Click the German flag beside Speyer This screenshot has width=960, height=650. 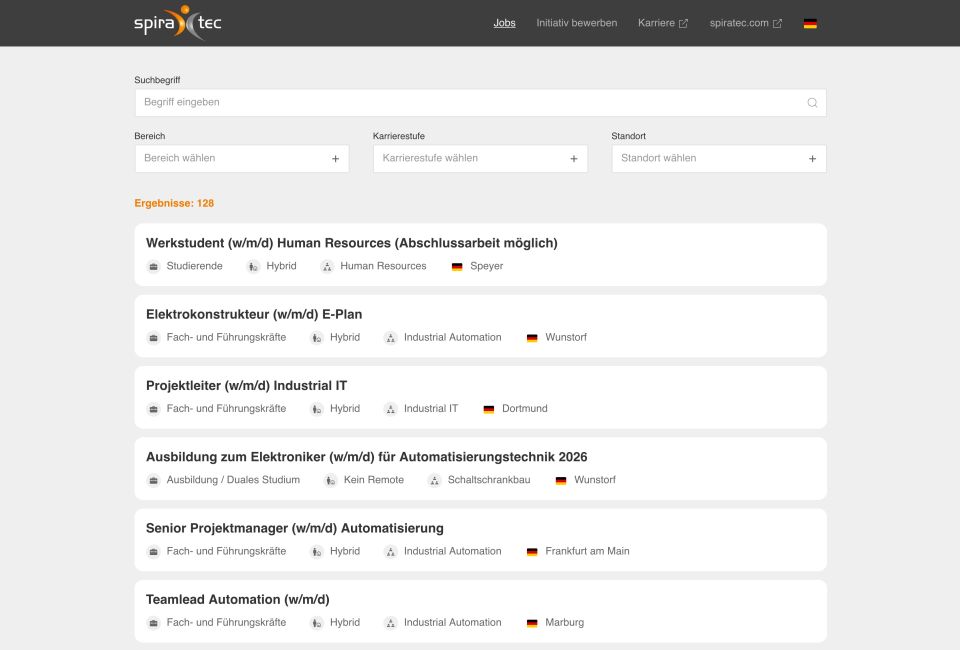click(457, 267)
